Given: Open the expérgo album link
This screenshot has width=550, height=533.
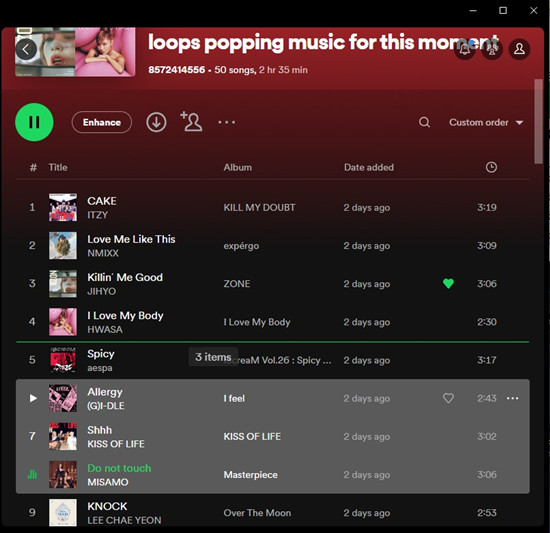Looking at the screenshot, I should coord(241,246).
